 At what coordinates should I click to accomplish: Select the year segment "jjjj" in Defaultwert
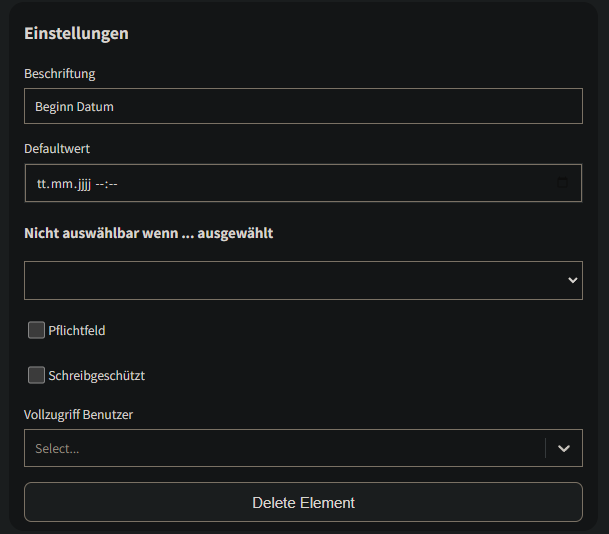(x=84, y=183)
